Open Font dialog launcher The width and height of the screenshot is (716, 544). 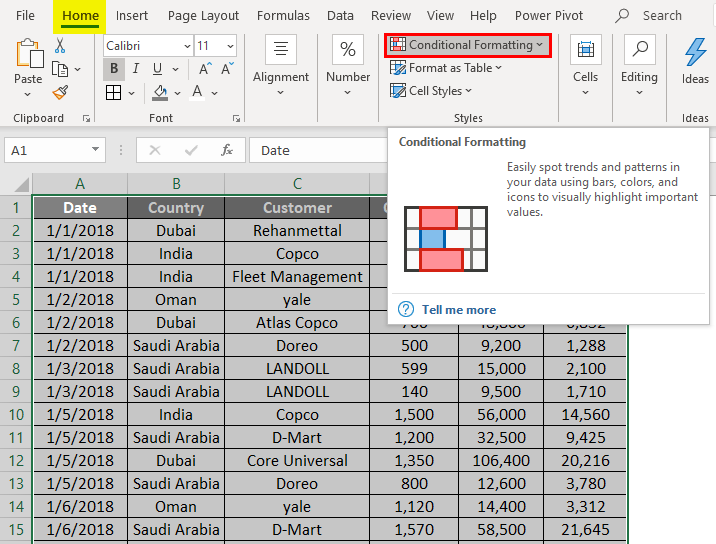click(x=236, y=119)
